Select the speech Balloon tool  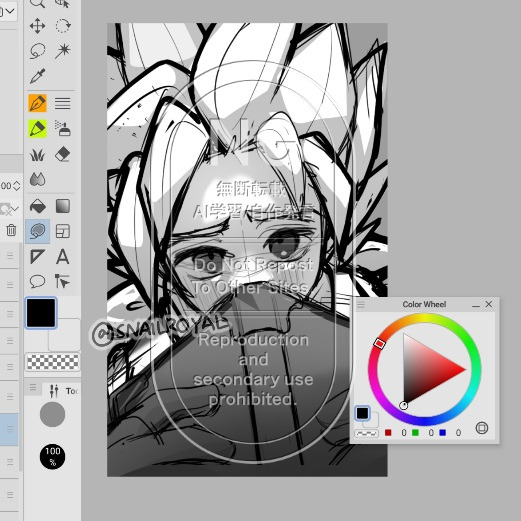click(x=37, y=282)
